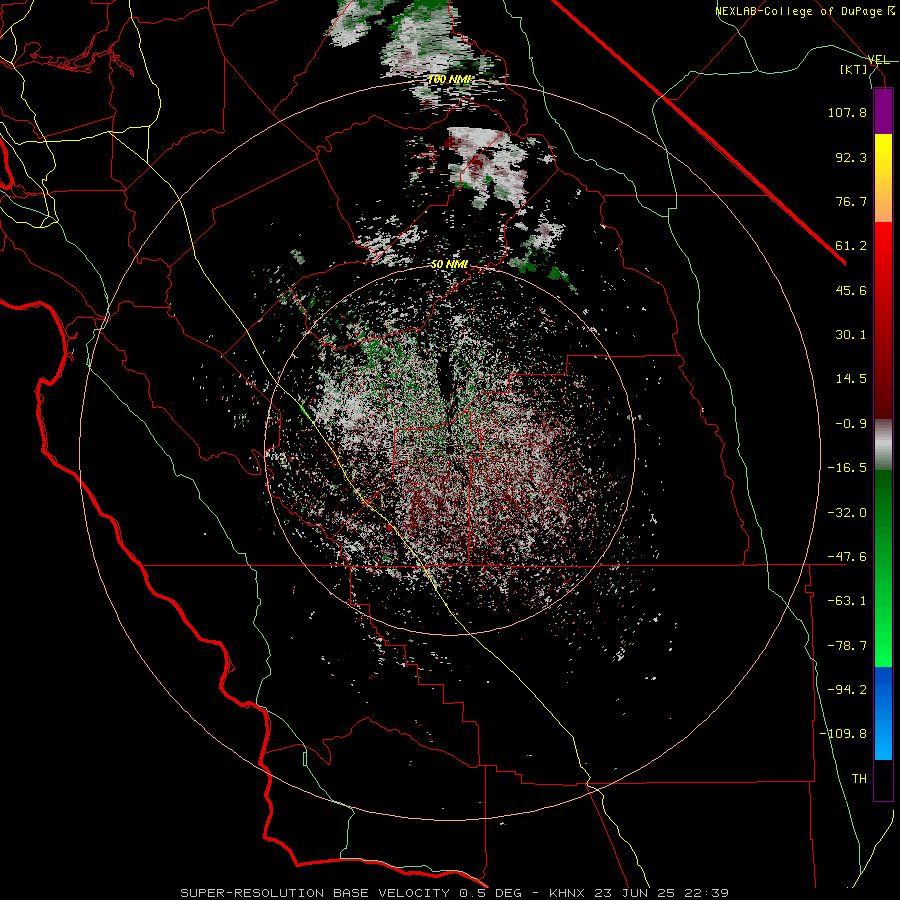The height and width of the screenshot is (900, 900).
Task: Click the -78.7 velocity scale value
Action: [847, 646]
